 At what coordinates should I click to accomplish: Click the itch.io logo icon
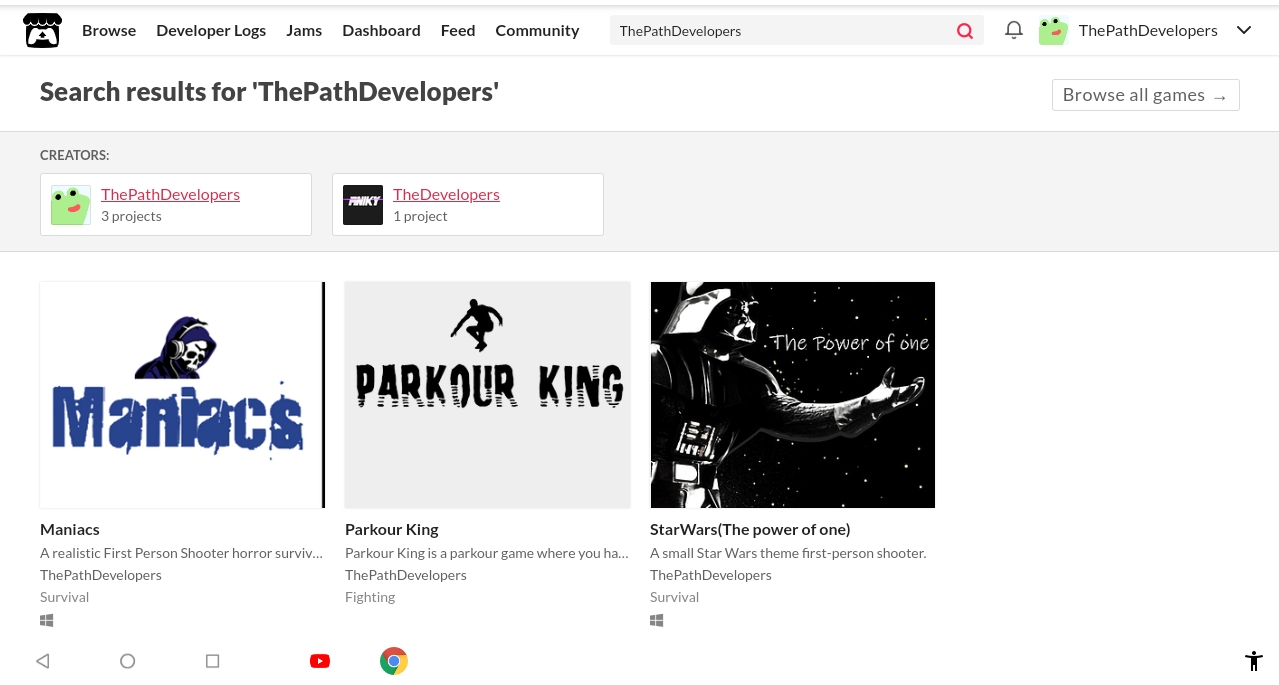coord(42,31)
